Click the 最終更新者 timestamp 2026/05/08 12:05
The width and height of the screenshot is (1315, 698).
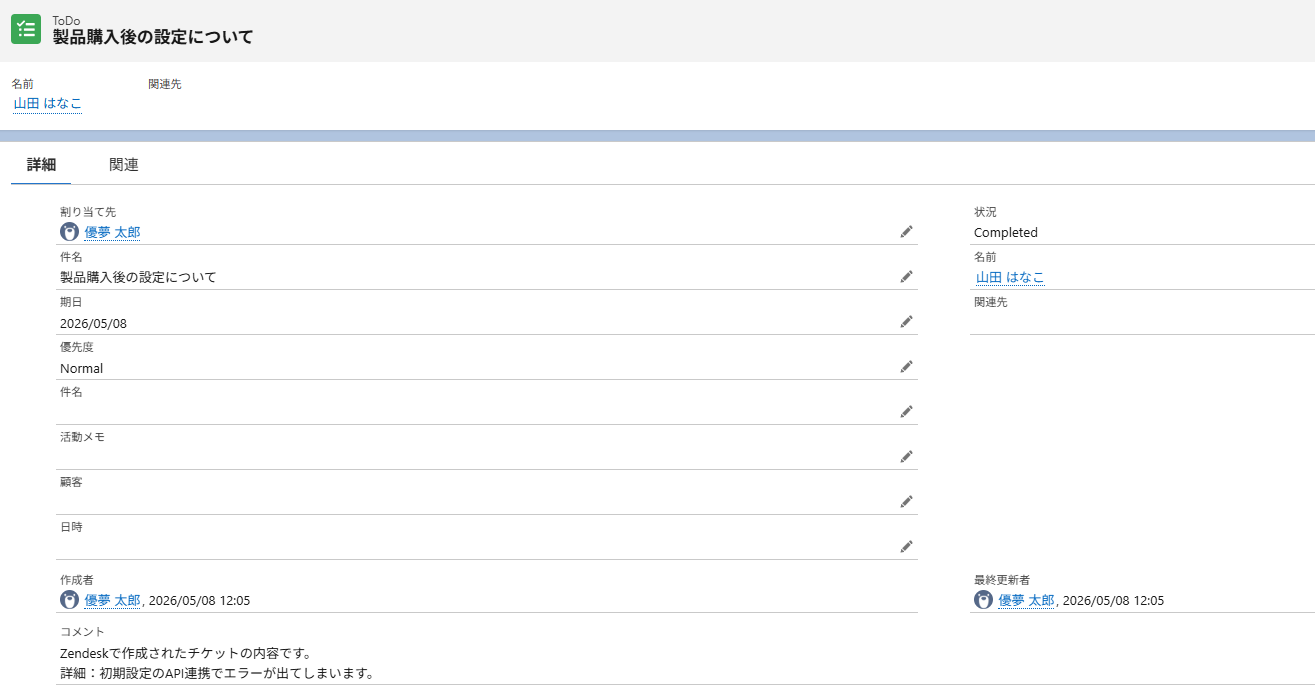coord(1113,600)
